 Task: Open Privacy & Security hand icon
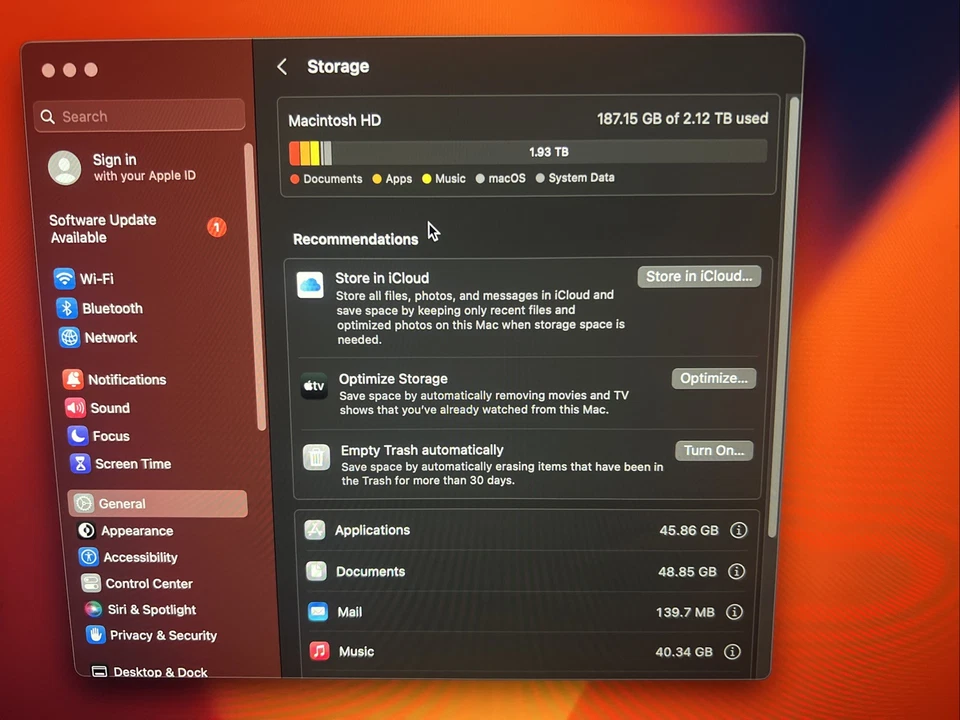pos(96,635)
